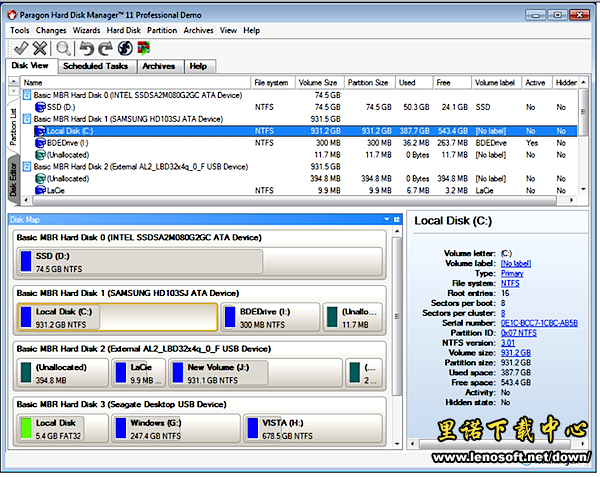
Task: Click the BDEDrive (I:) partition icon in list
Action: (40, 143)
